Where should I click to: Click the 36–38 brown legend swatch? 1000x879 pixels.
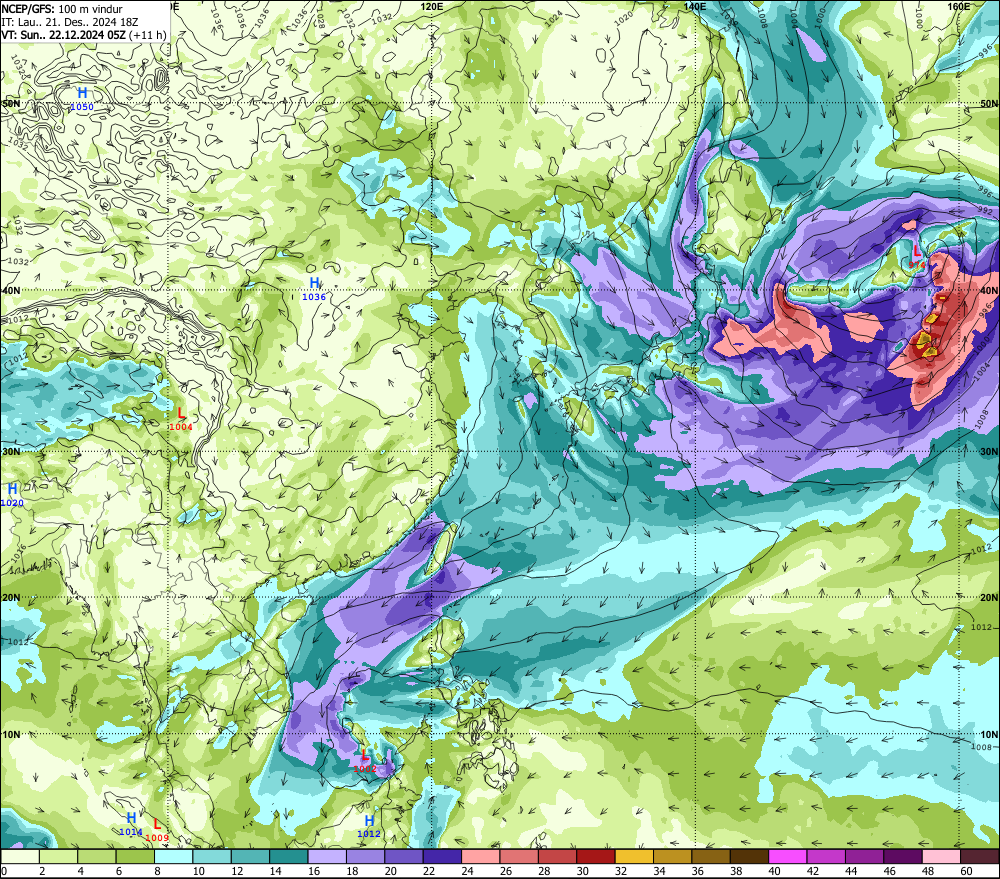pyautogui.click(x=710, y=856)
